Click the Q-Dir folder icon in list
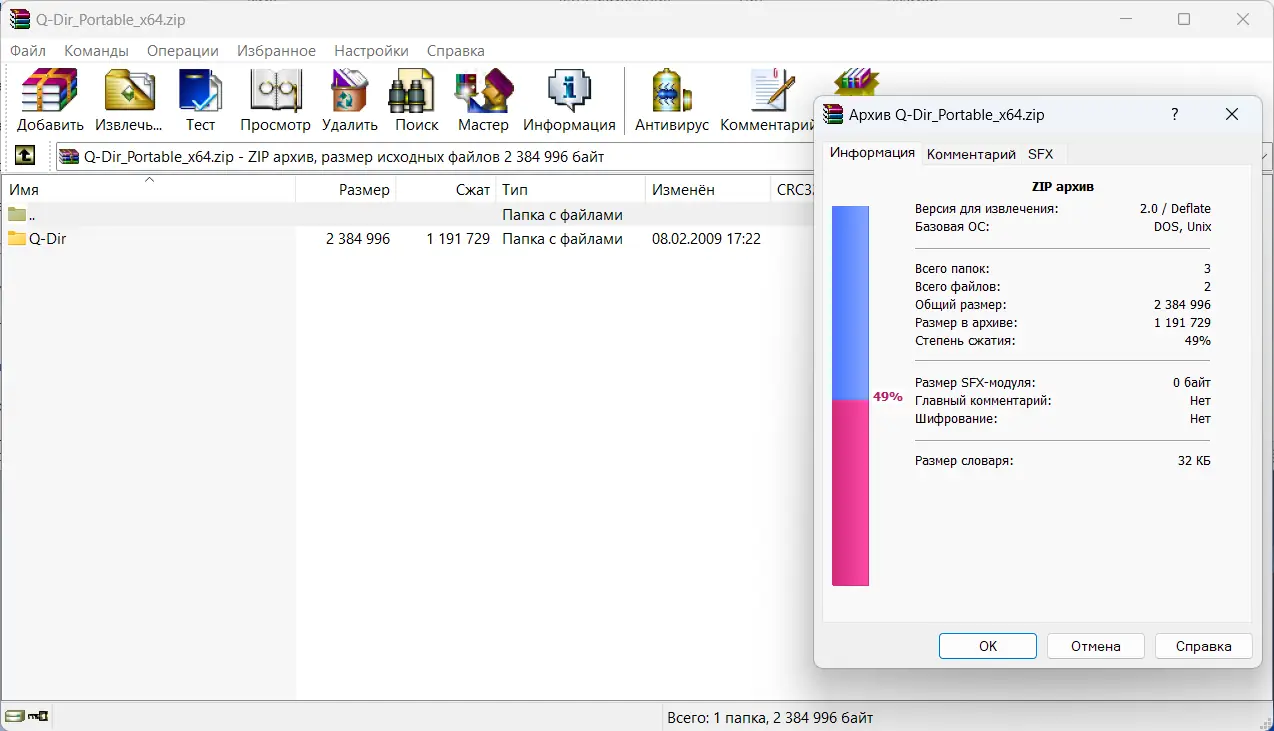 [x=17, y=239]
